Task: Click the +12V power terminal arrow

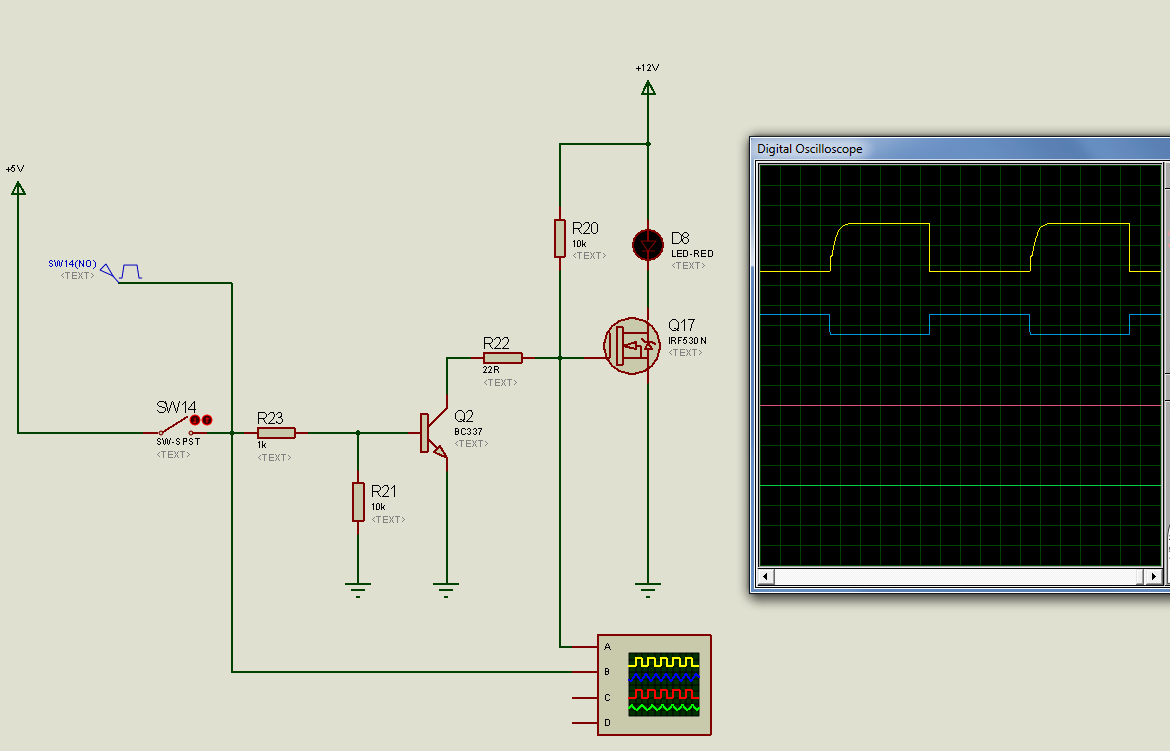Action: point(648,88)
